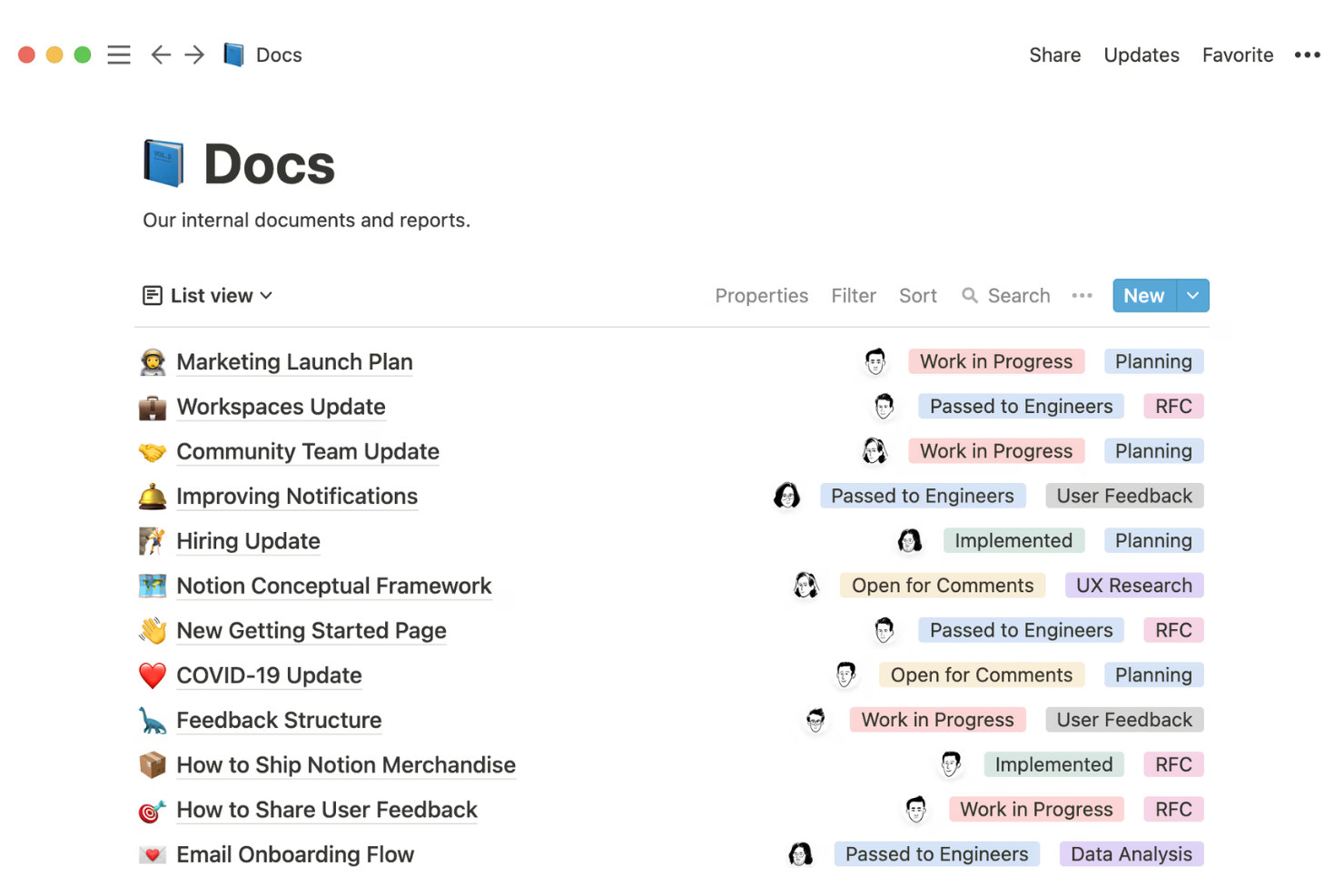Viewport: 1344px width, 896px height.
Task: Click the handshake icon beside Community Team Update
Action: coord(153,450)
